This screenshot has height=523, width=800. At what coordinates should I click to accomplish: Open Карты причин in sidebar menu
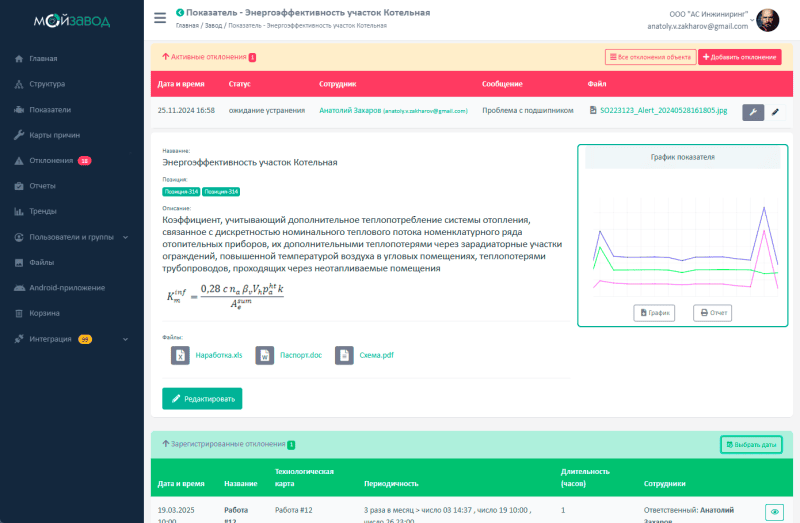[x=55, y=135]
